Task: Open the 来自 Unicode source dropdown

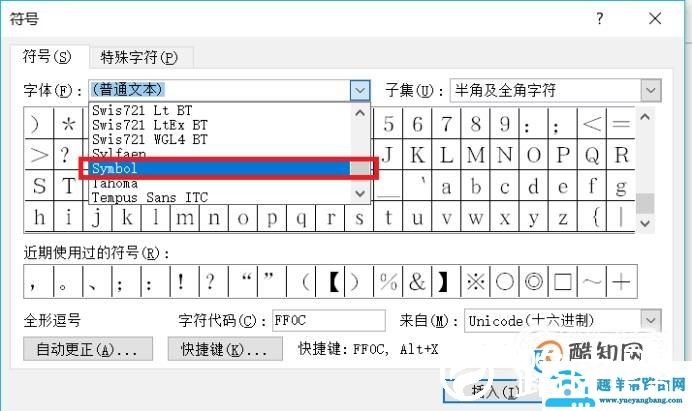Action: [651, 321]
